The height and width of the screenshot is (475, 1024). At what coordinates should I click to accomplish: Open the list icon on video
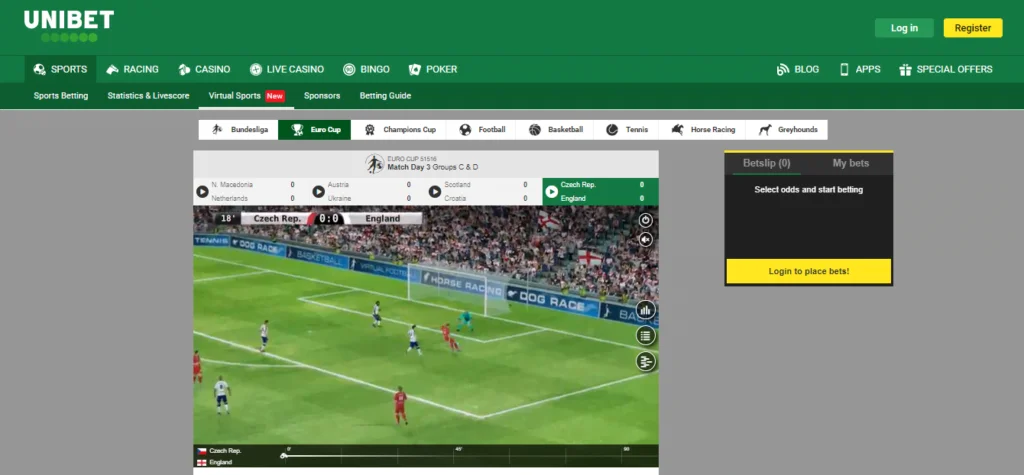tap(646, 336)
